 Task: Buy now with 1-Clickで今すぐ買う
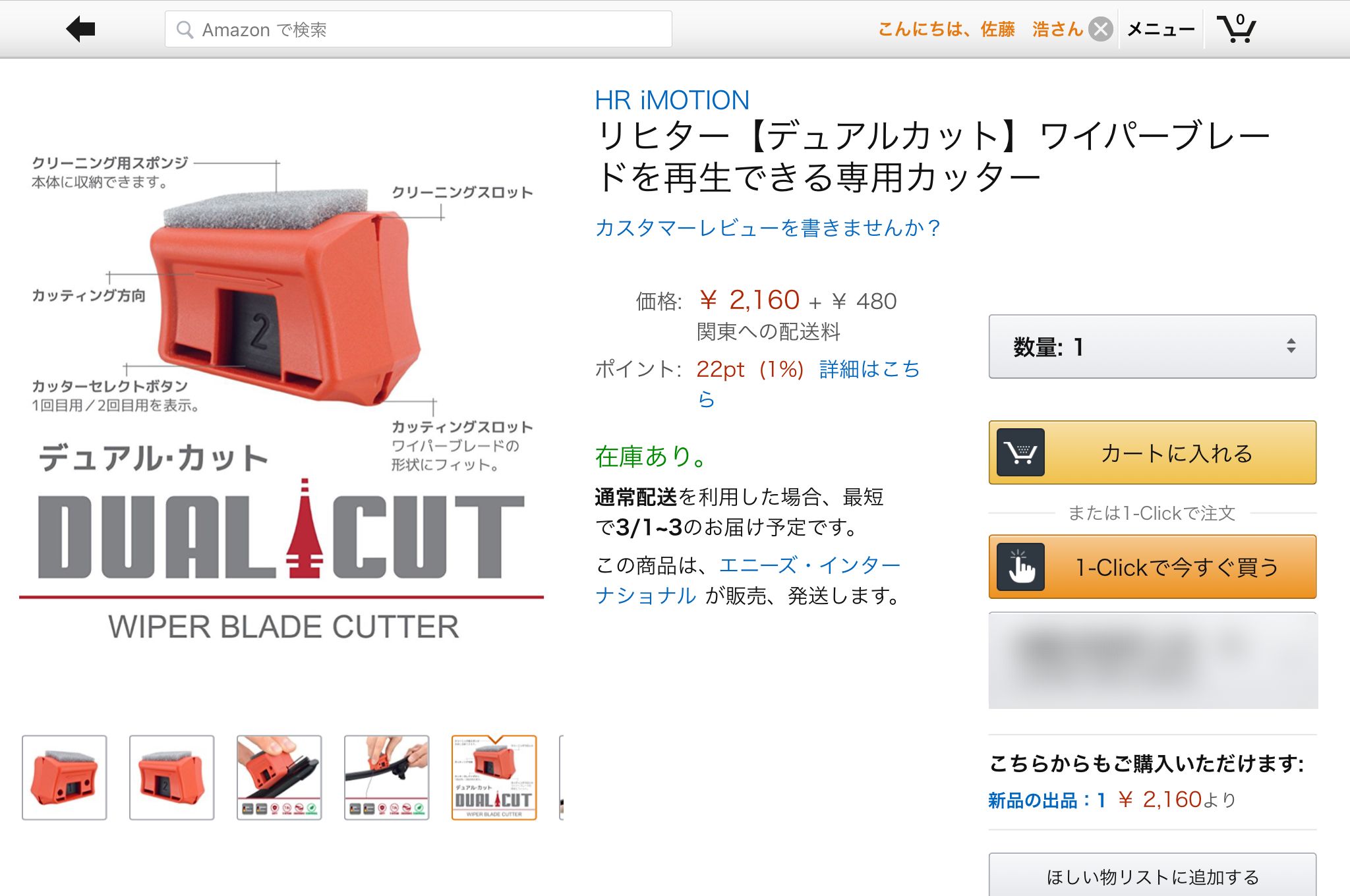(1152, 567)
